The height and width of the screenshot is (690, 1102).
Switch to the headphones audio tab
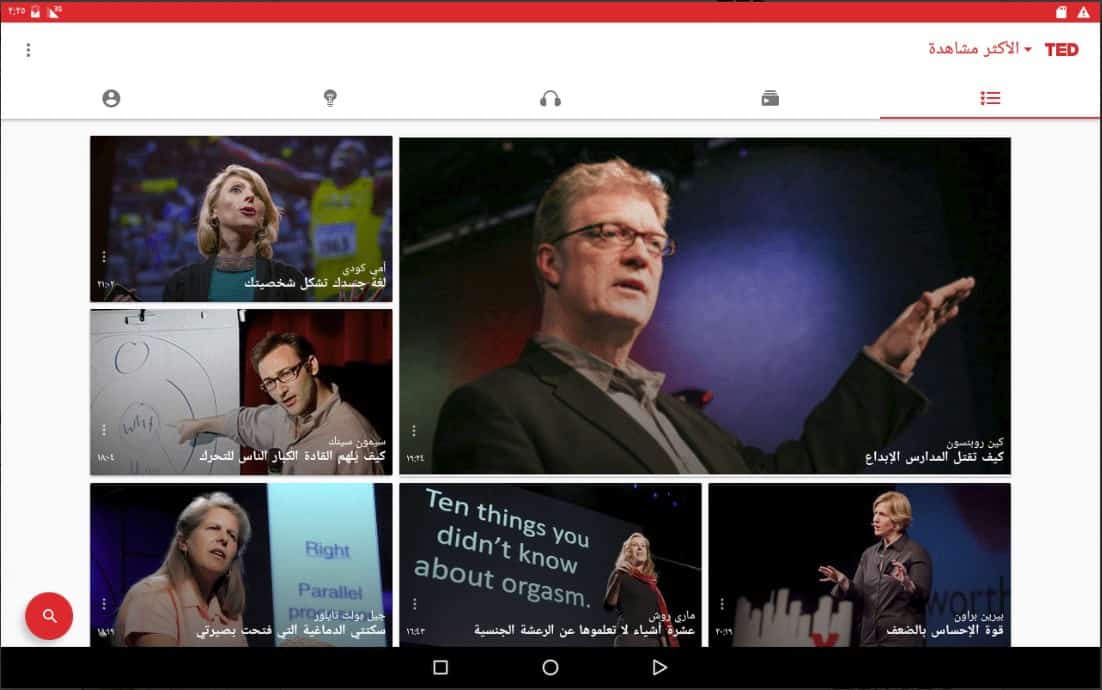coord(550,98)
